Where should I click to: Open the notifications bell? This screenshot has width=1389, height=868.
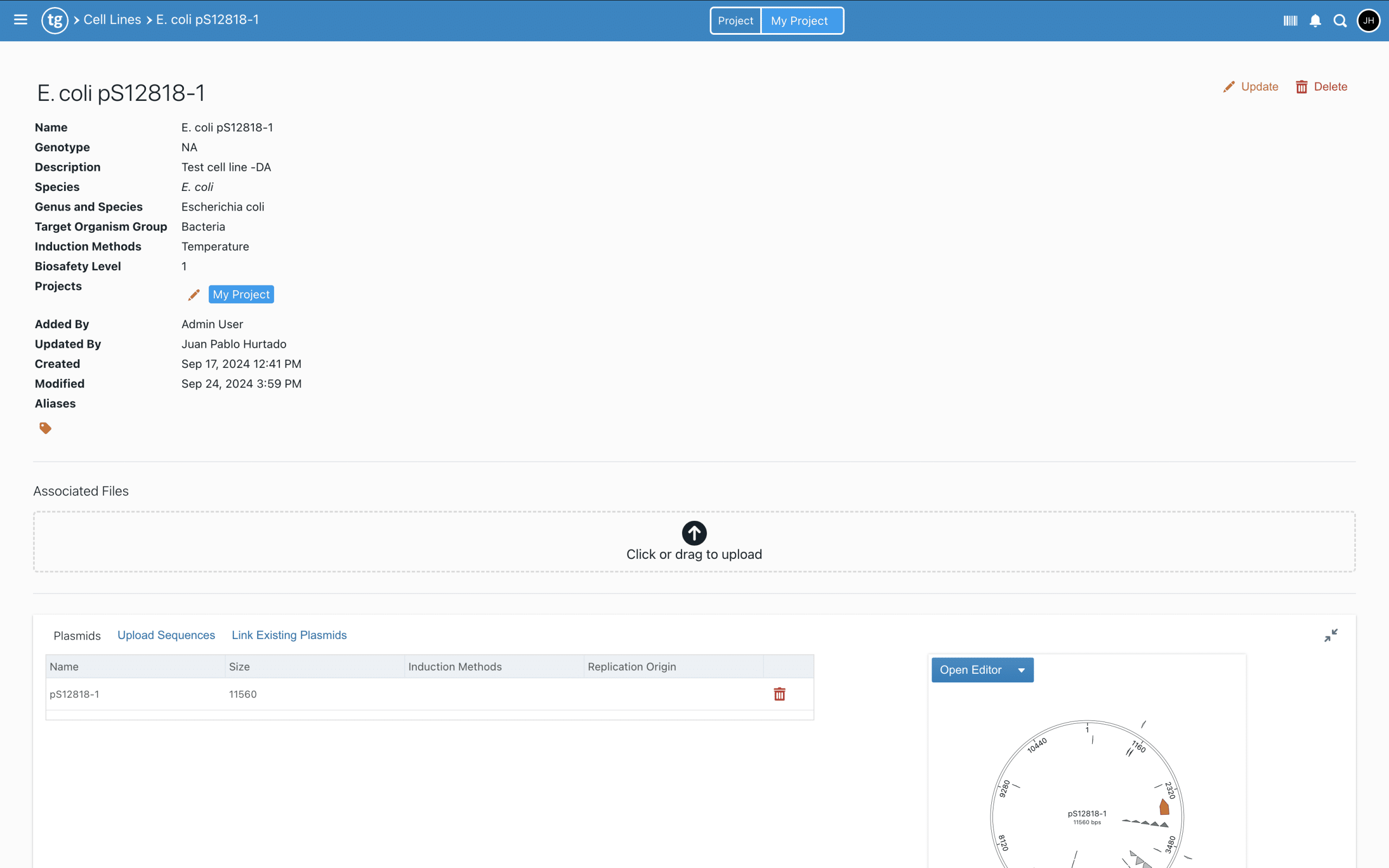(1315, 21)
